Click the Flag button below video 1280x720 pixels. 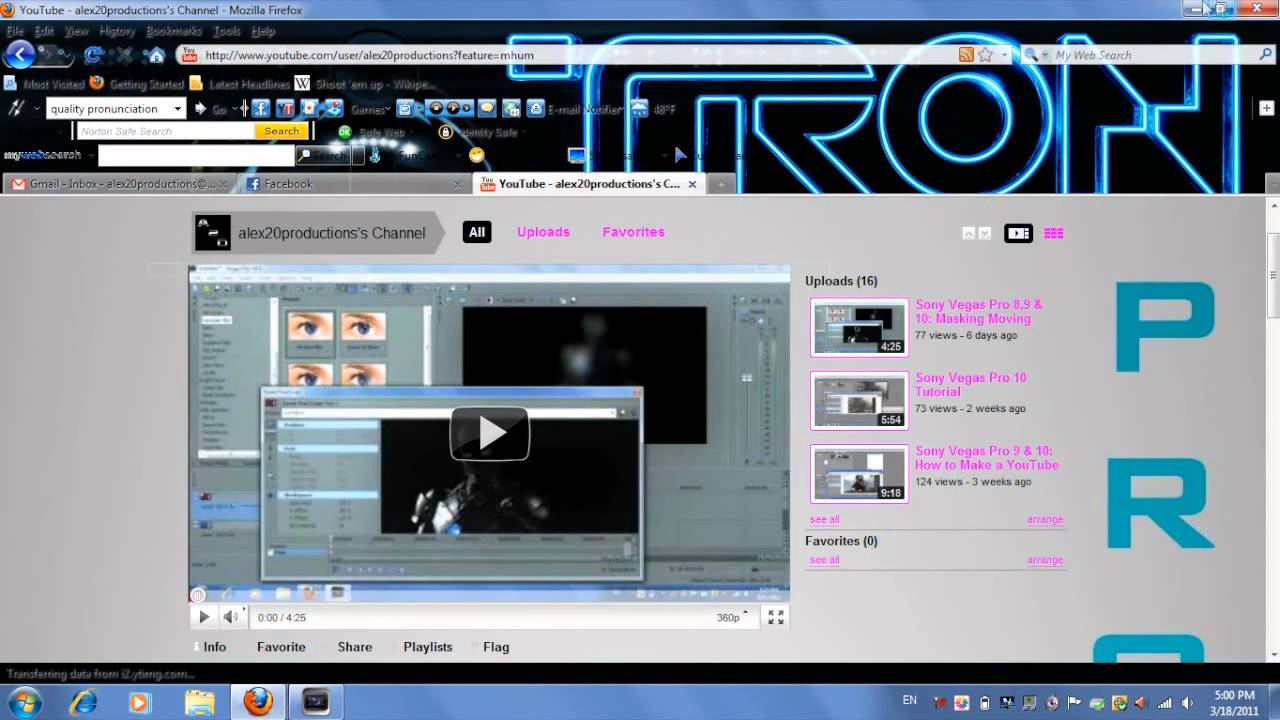coord(496,647)
